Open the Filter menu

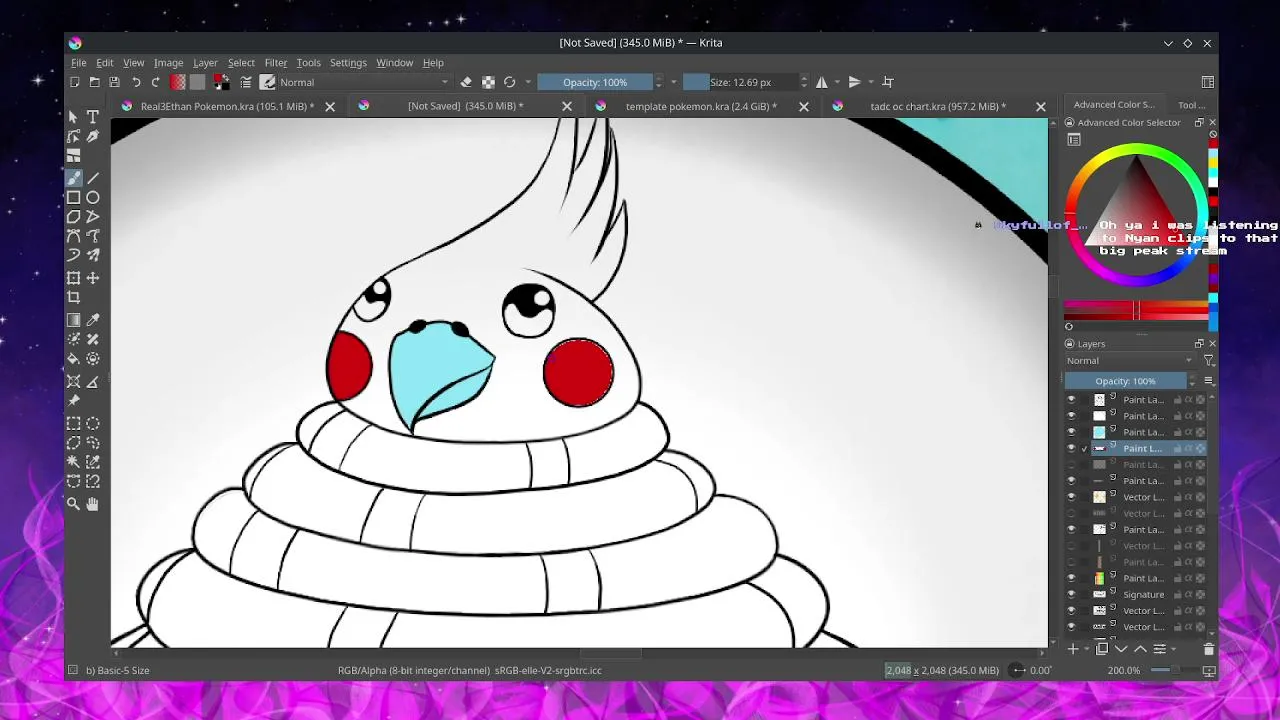tap(276, 63)
